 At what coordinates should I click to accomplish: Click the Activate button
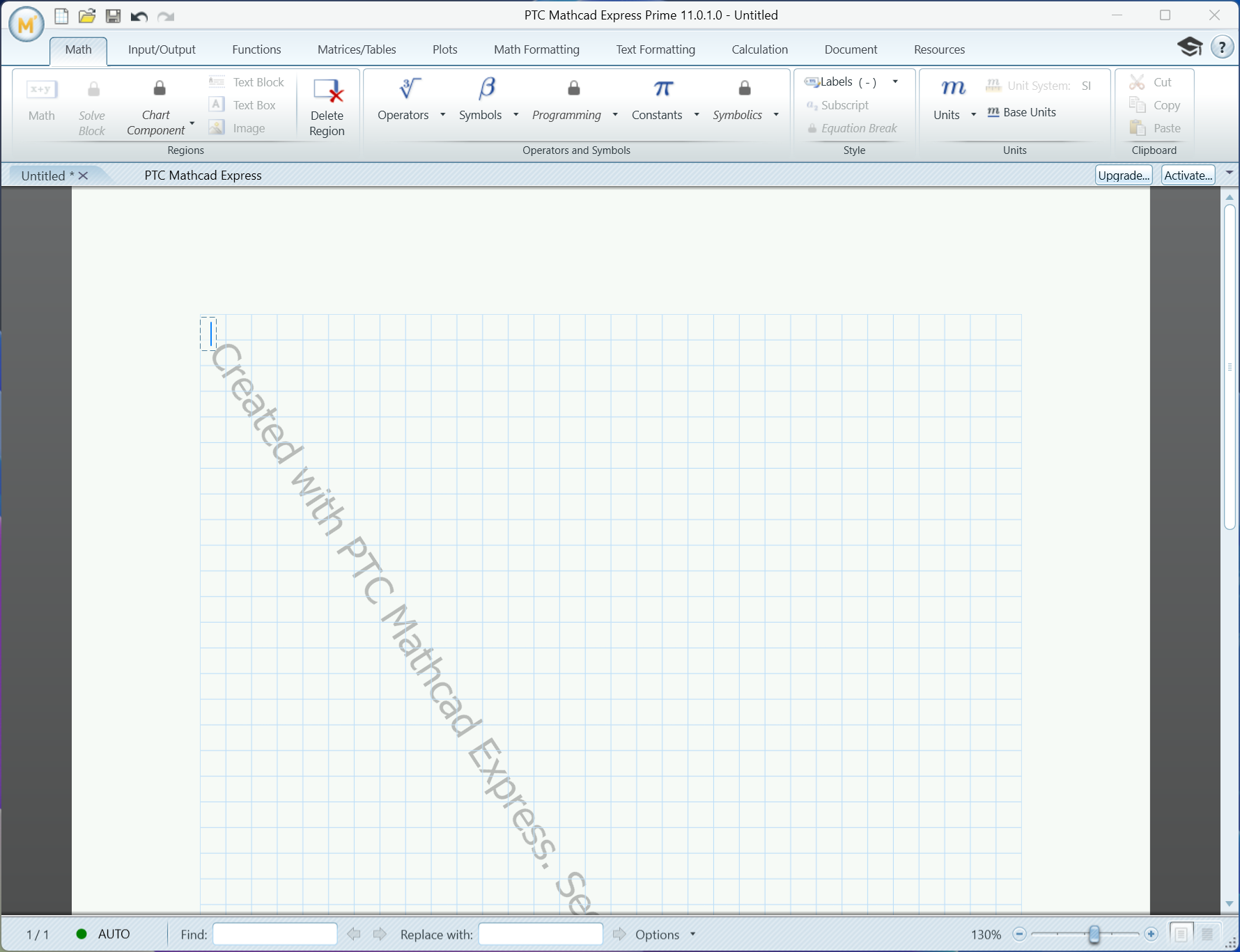1186,175
